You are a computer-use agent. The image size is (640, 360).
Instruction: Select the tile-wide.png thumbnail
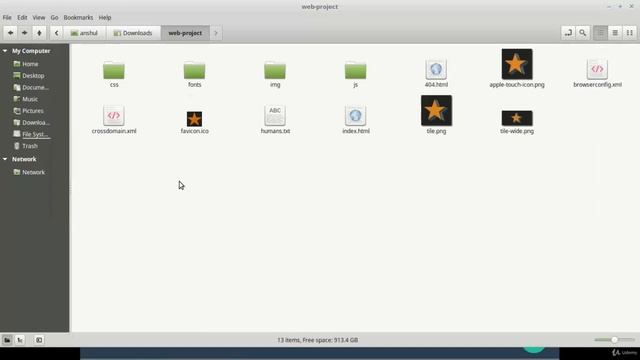(x=517, y=118)
